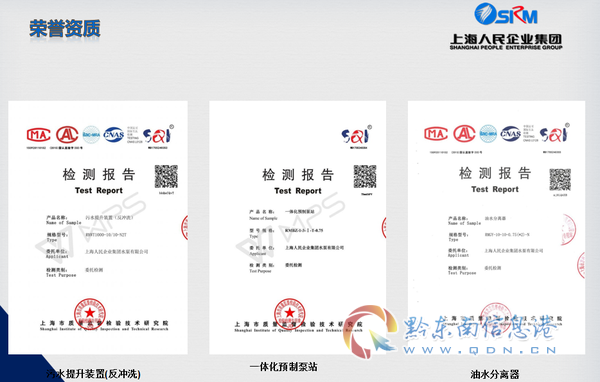Click the 一体化预制泵站 caption
The height and width of the screenshot is (382, 600).
coord(284,367)
